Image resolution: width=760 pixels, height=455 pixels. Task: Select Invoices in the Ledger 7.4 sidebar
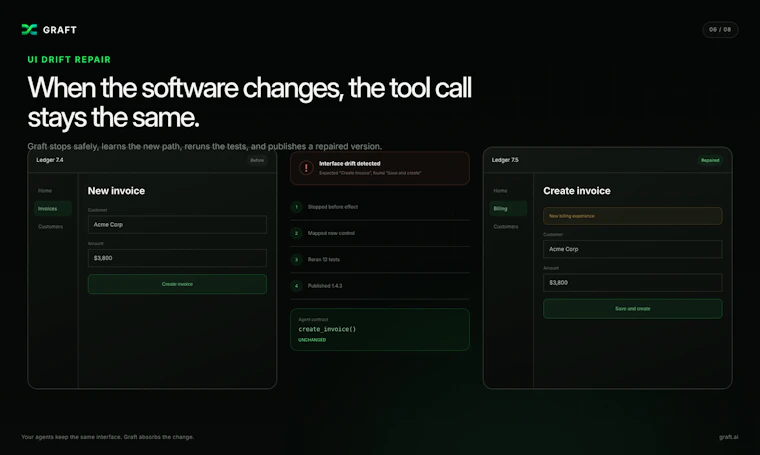tap(53, 208)
